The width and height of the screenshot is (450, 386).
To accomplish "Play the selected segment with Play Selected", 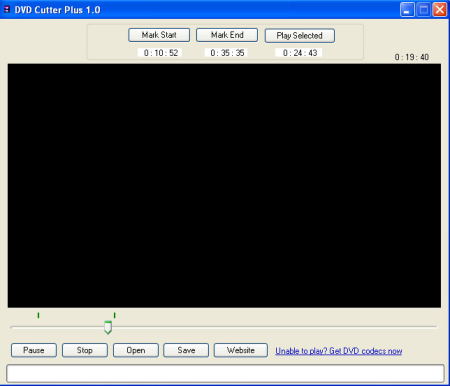I will pyautogui.click(x=300, y=36).
